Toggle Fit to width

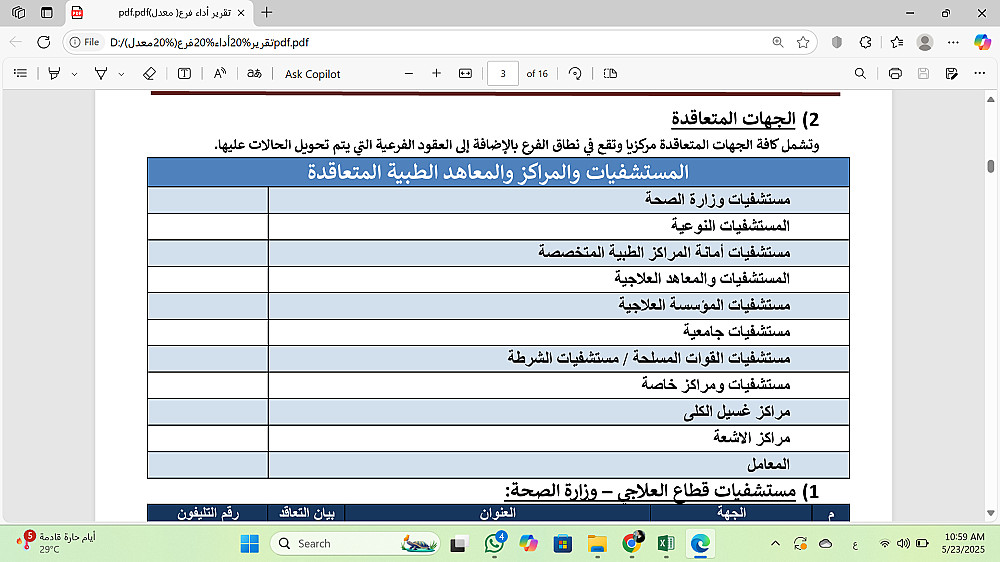point(466,74)
